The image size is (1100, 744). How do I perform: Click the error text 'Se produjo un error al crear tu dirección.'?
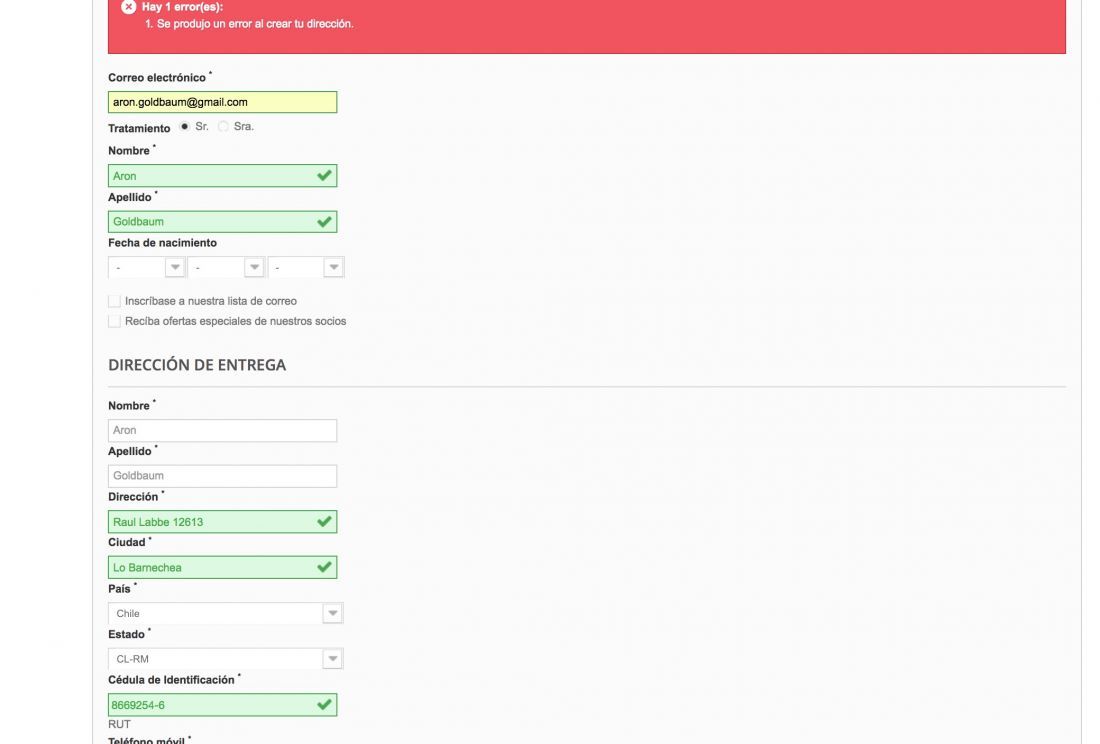pos(255,24)
